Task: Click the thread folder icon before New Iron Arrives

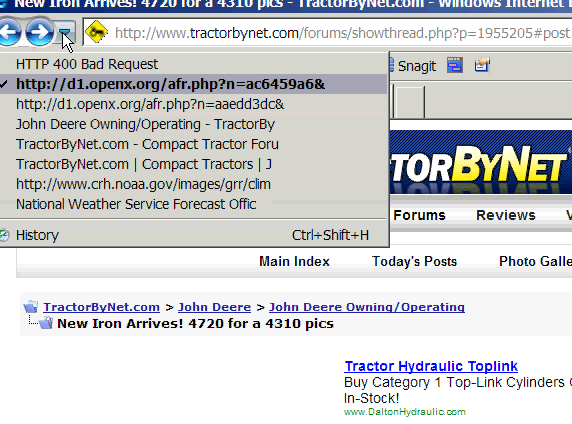Action: click(x=46, y=323)
